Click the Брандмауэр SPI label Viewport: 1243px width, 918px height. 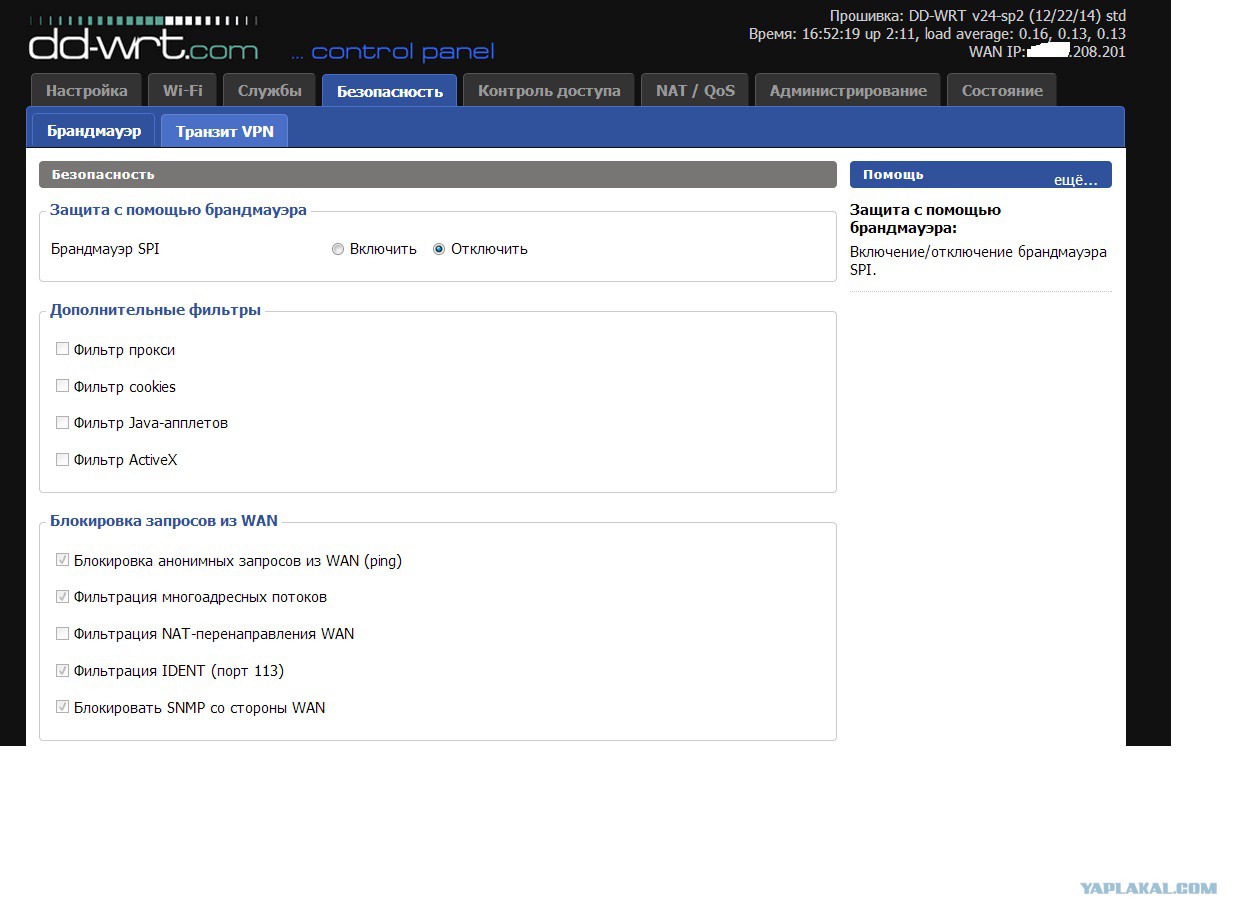105,249
